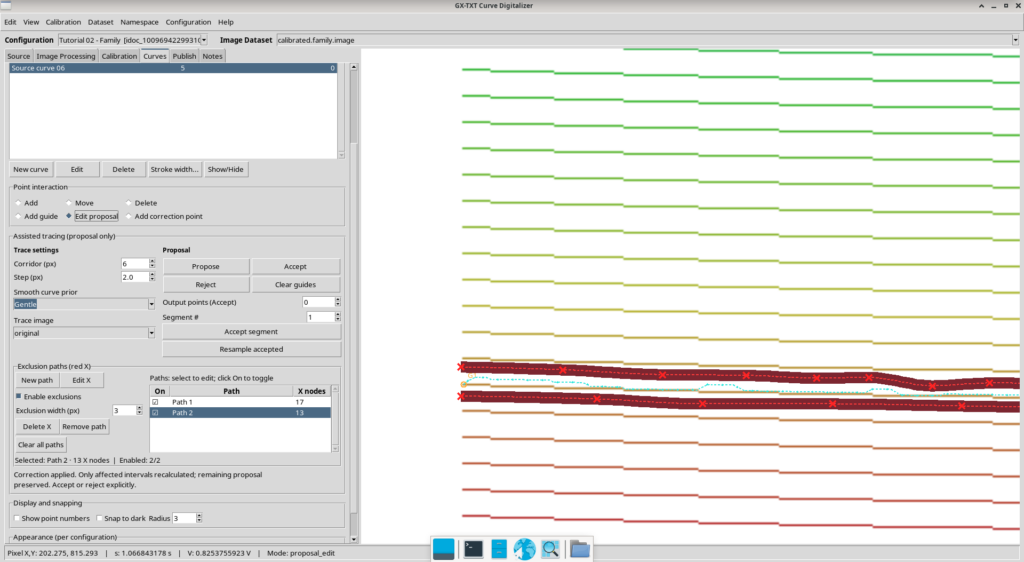The height and width of the screenshot is (562, 1024).
Task: Click the Corridor (px) spinner arrows
Action: coord(152,264)
